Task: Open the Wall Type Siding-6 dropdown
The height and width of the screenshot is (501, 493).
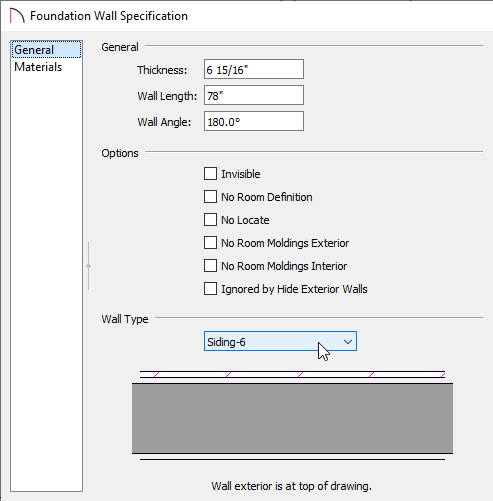Action: 280,341
